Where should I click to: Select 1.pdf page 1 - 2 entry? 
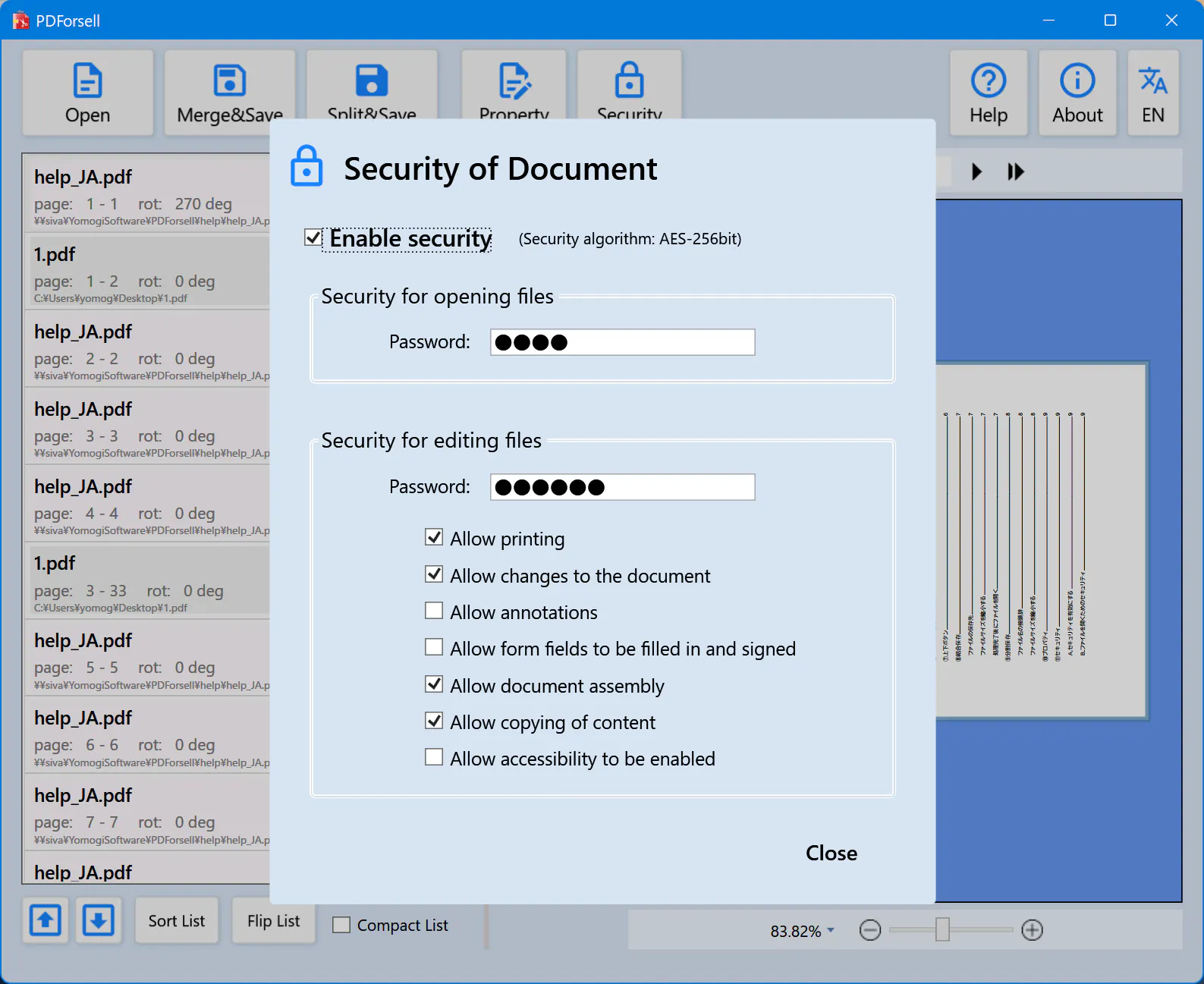click(148, 272)
